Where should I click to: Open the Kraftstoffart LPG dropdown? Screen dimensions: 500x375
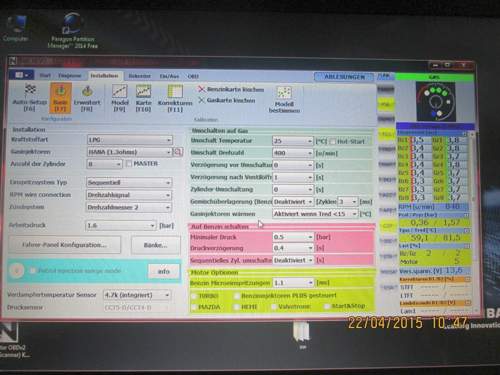pos(130,140)
